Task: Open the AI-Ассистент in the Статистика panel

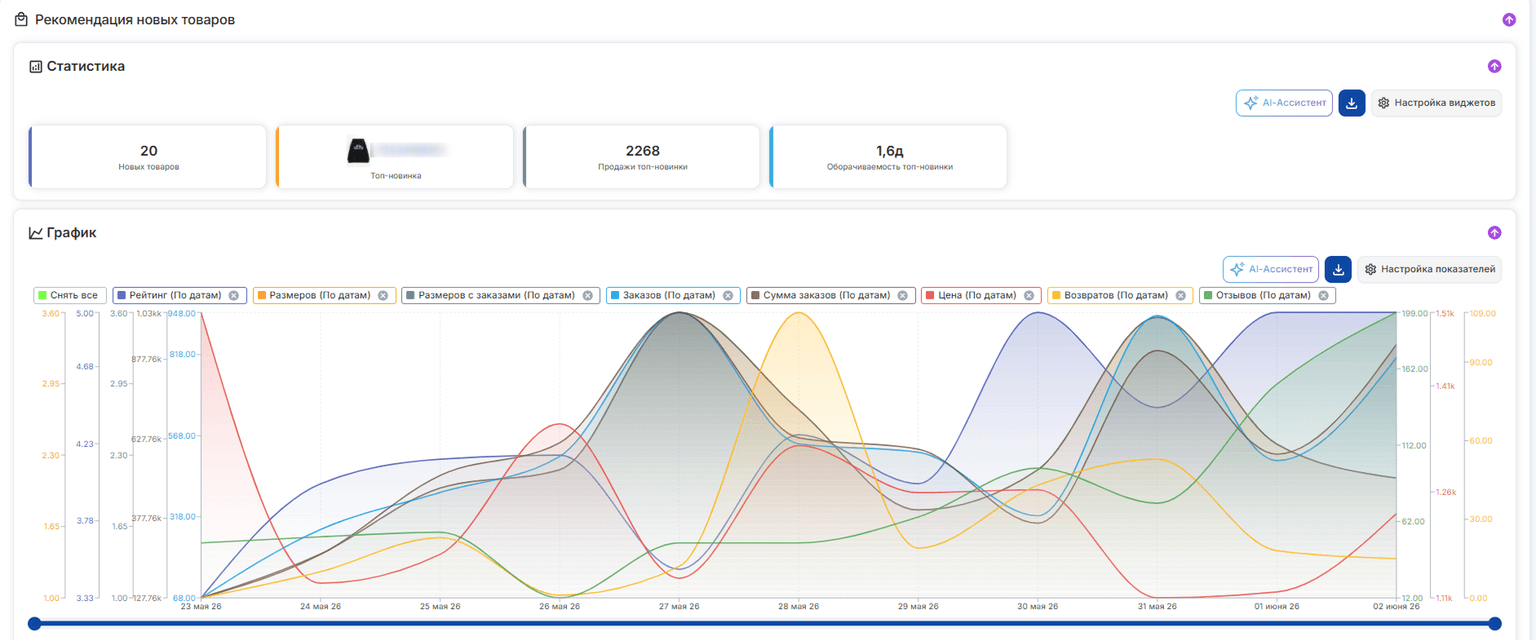Action: [x=1284, y=103]
